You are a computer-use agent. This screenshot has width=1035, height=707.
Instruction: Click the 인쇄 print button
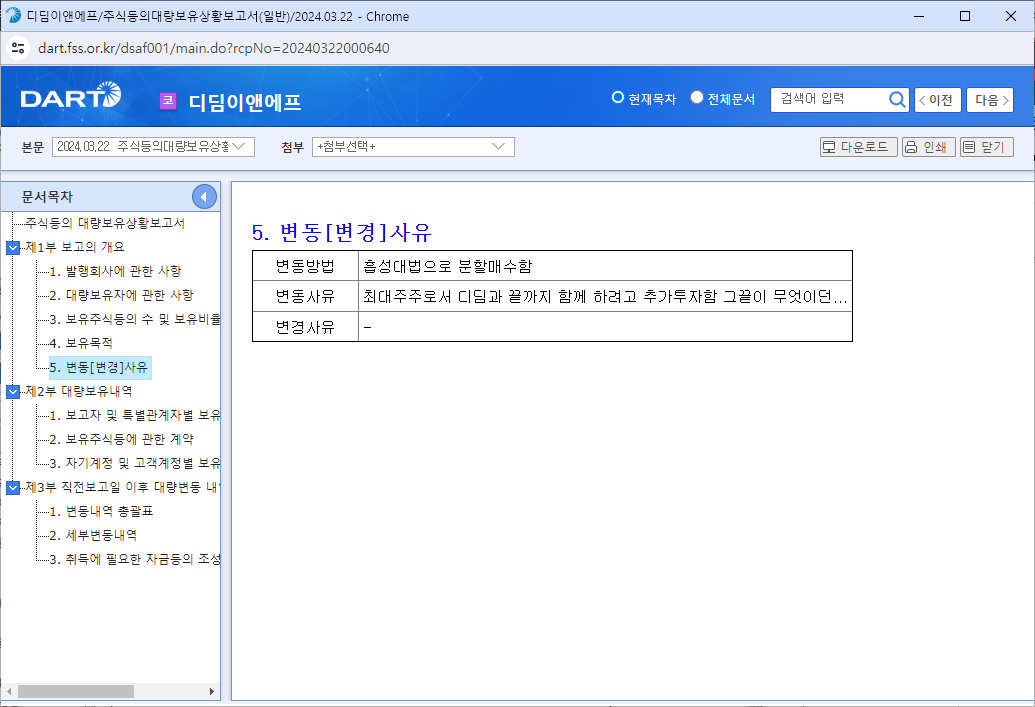(x=928, y=147)
